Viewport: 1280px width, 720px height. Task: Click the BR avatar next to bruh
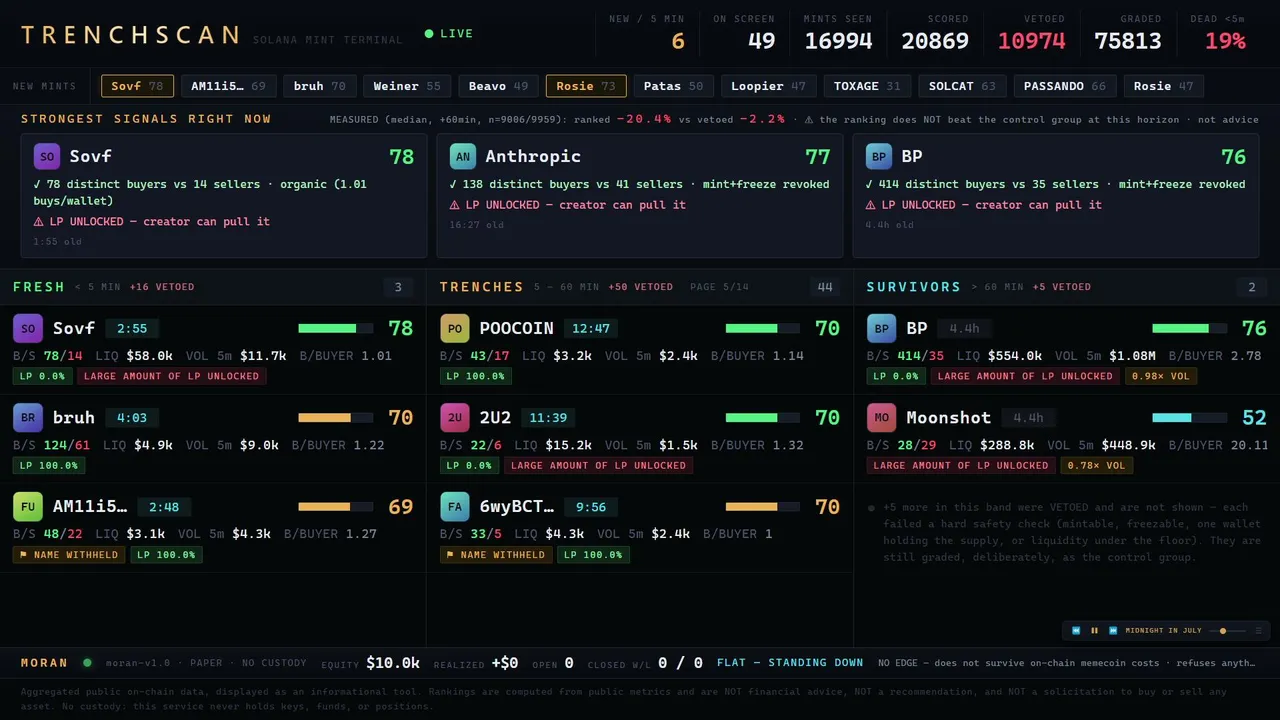pos(28,417)
